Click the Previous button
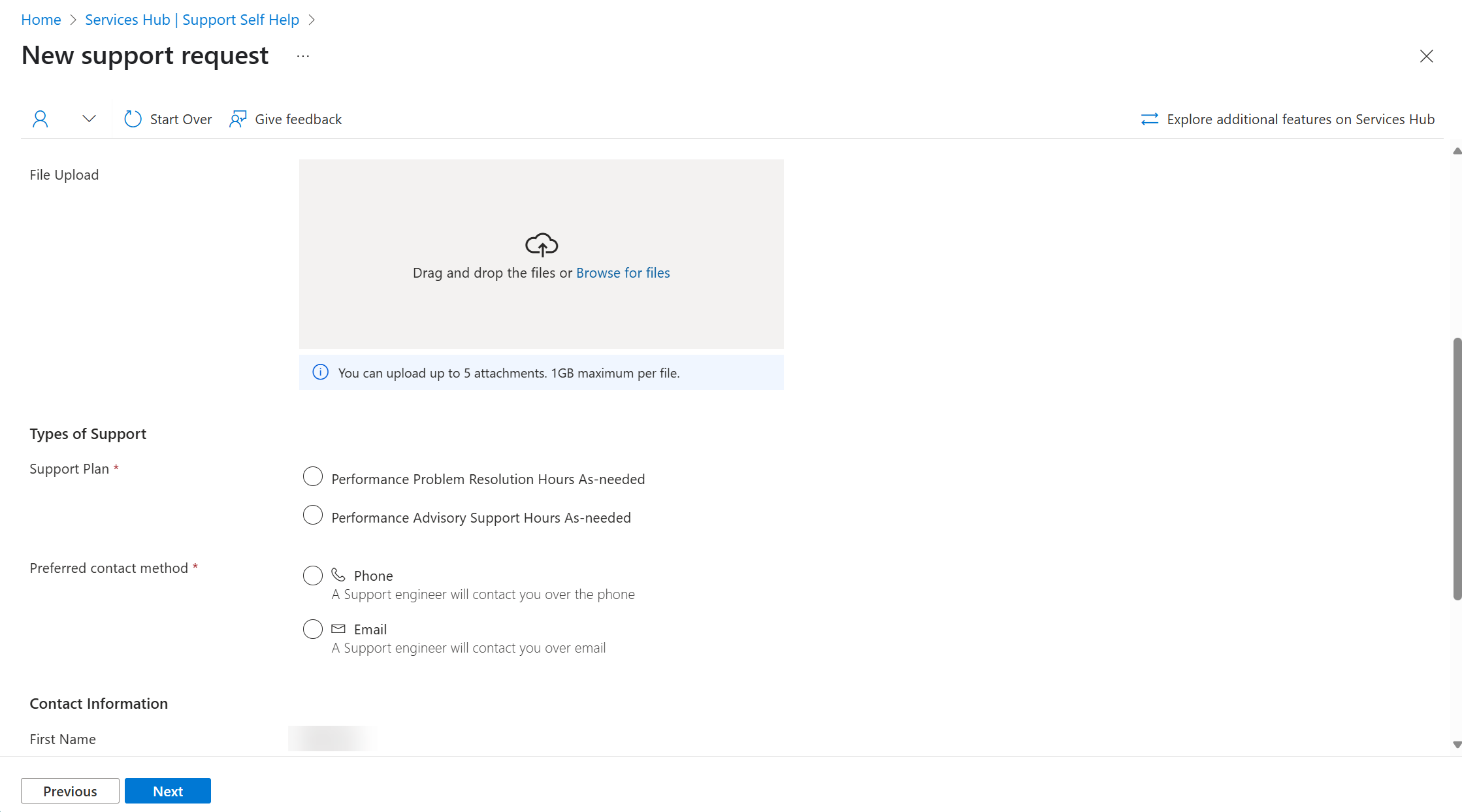Viewport: 1462px width, 812px height. [x=70, y=791]
